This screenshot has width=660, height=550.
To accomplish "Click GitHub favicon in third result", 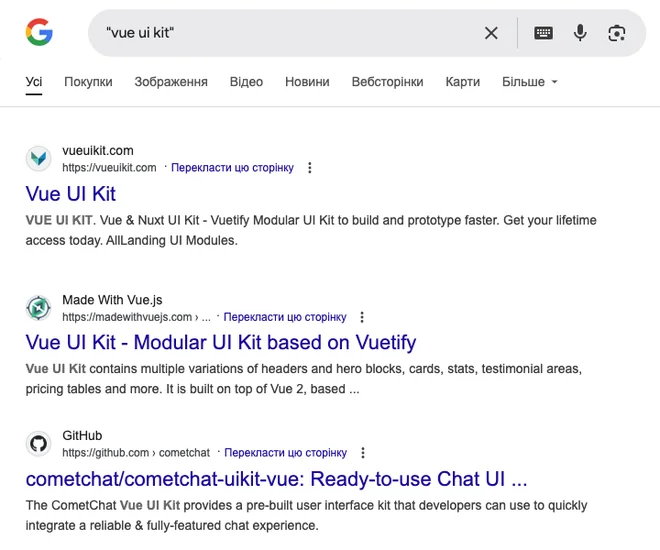I will pyautogui.click(x=39, y=444).
